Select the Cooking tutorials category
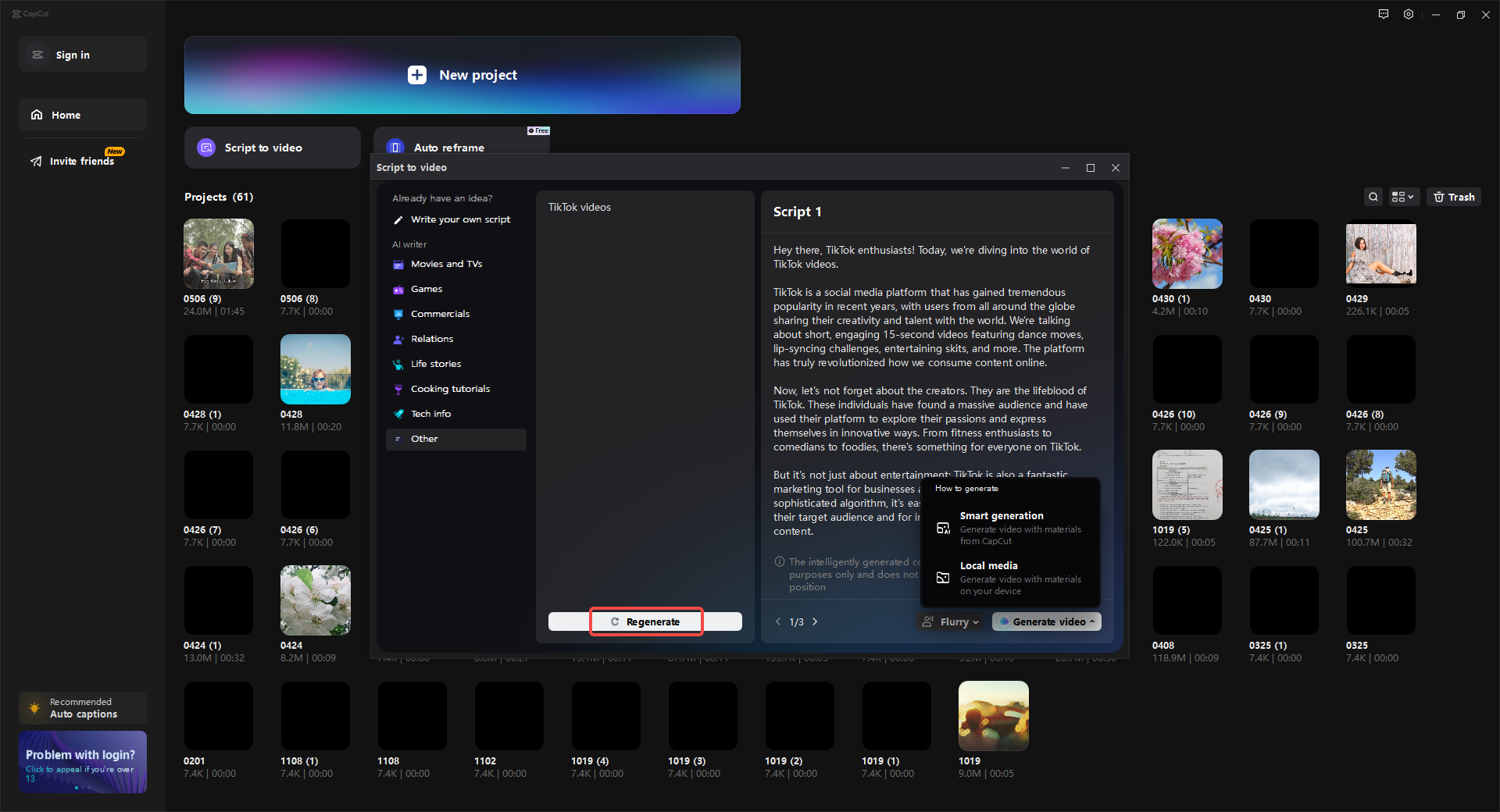This screenshot has height=812, width=1500. (451, 389)
